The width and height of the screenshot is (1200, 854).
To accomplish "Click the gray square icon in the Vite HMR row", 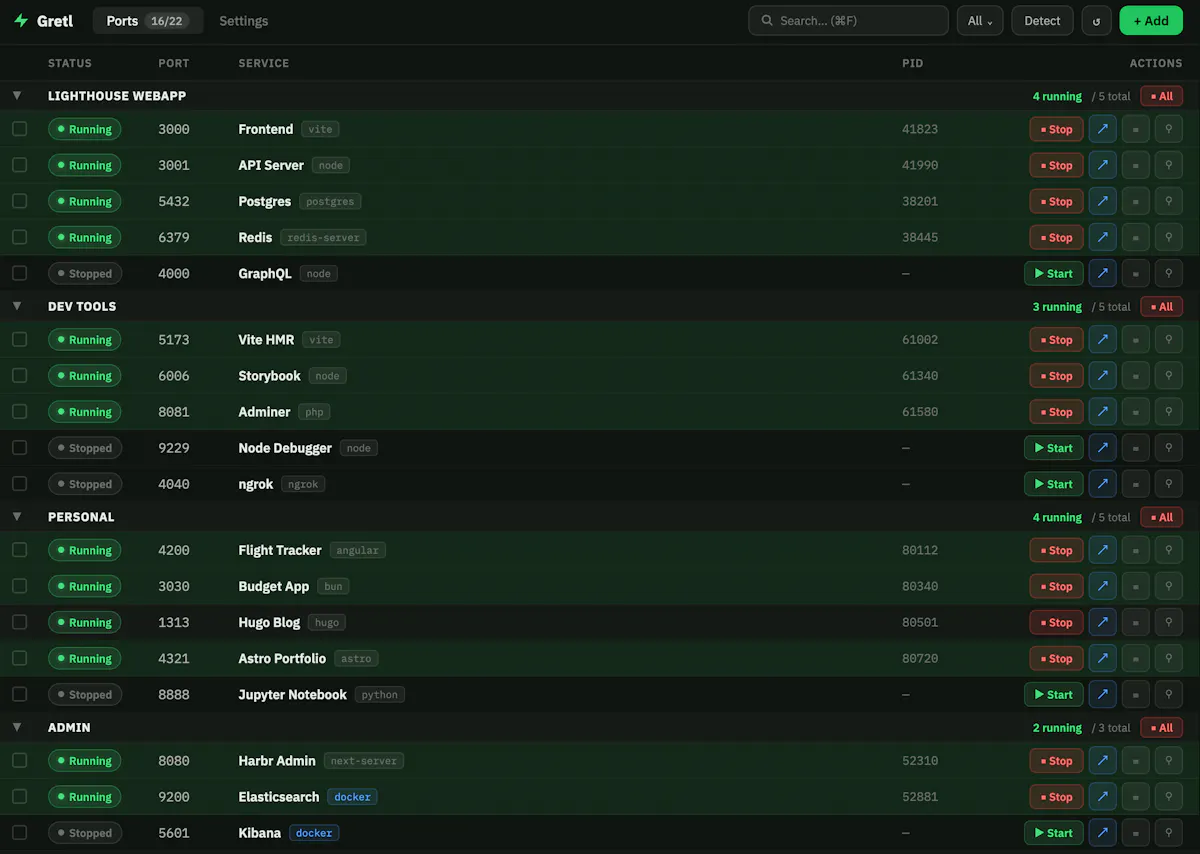I will (x=1135, y=340).
